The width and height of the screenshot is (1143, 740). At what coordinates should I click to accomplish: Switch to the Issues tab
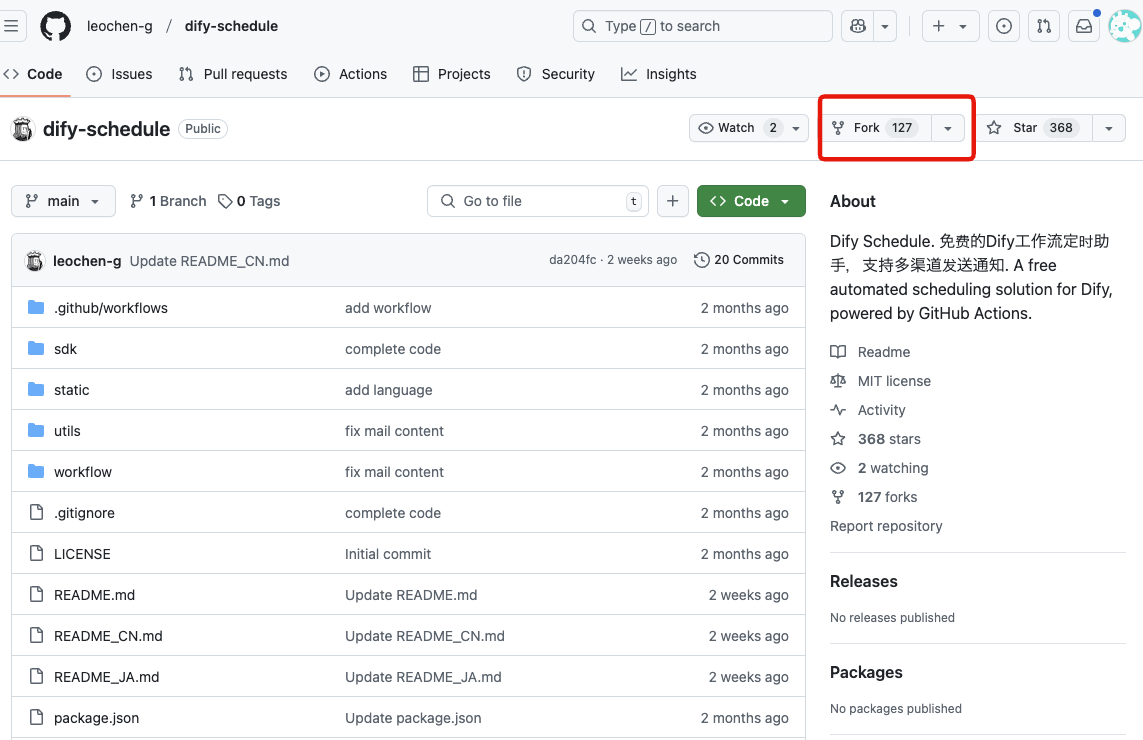click(120, 74)
